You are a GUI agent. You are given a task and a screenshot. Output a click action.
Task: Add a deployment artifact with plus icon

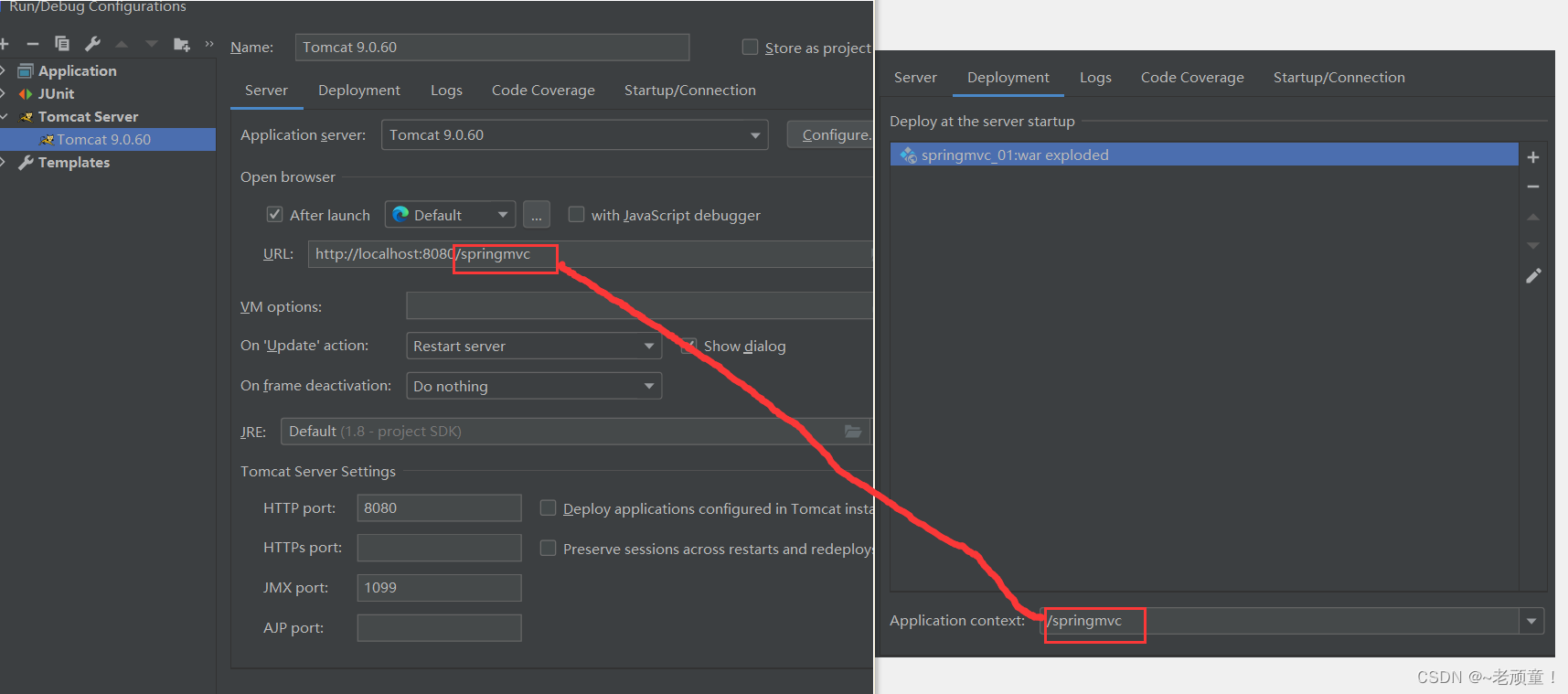click(1533, 157)
